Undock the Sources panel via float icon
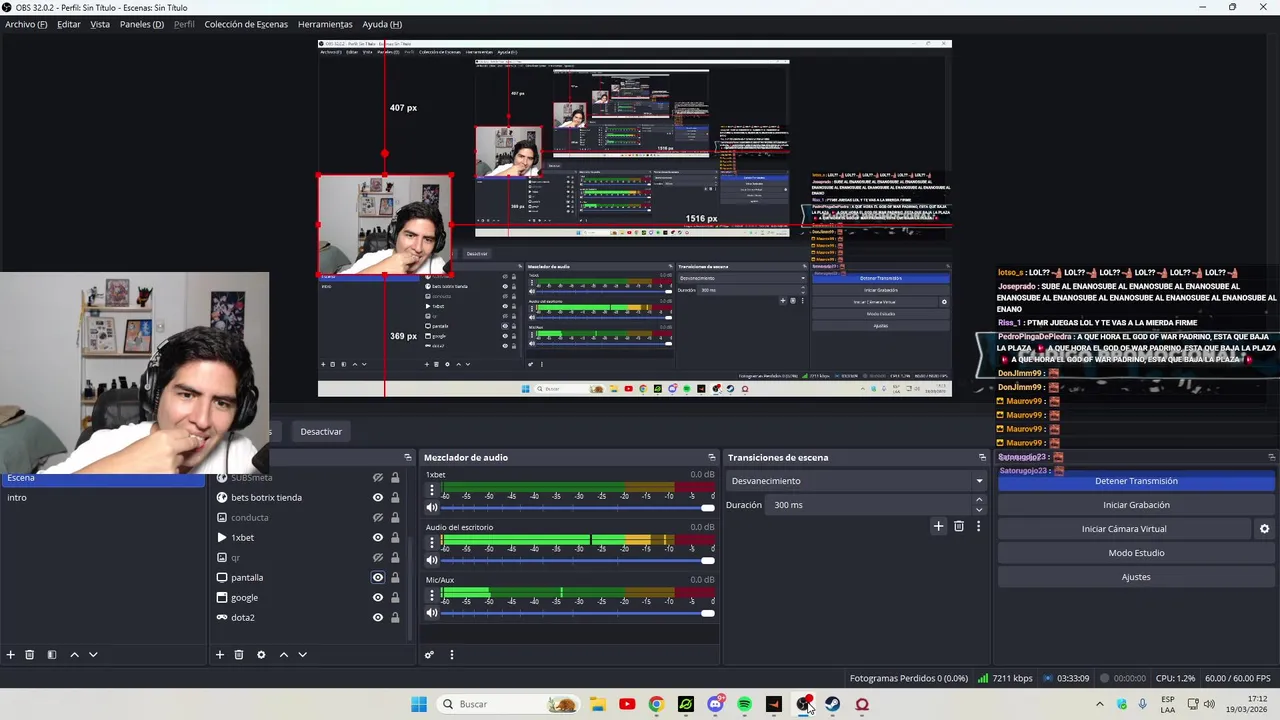Viewport: 1280px width, 720px height. (x=407, y=457)
